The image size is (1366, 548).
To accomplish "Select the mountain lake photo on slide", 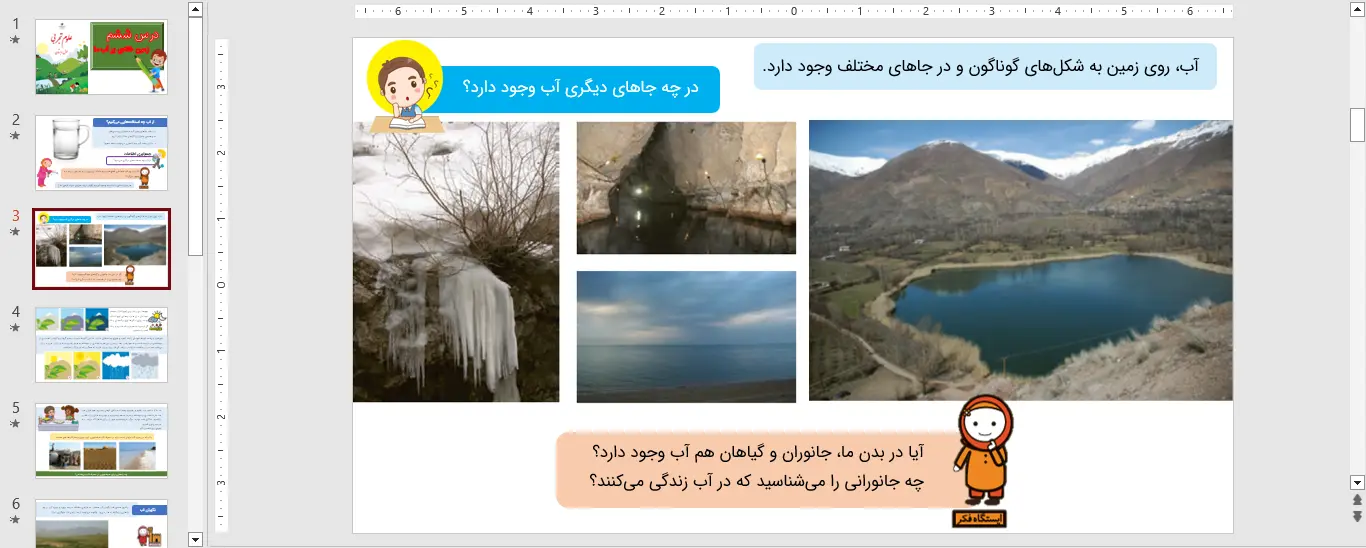I will pyautogui.click(x=1020, y=260).
